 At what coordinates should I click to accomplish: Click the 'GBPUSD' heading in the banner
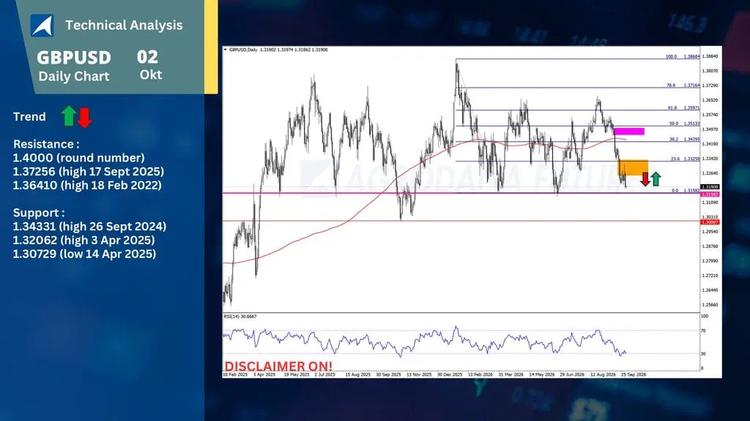point(74,57)
